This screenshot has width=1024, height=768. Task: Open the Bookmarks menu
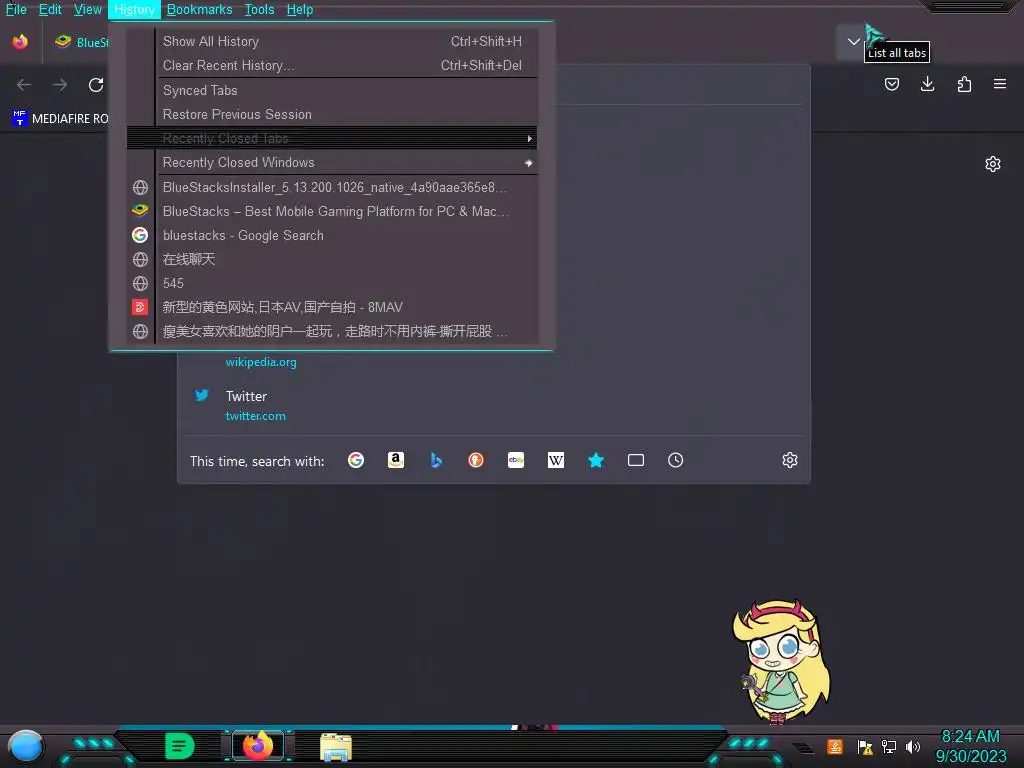coord(199,10)
